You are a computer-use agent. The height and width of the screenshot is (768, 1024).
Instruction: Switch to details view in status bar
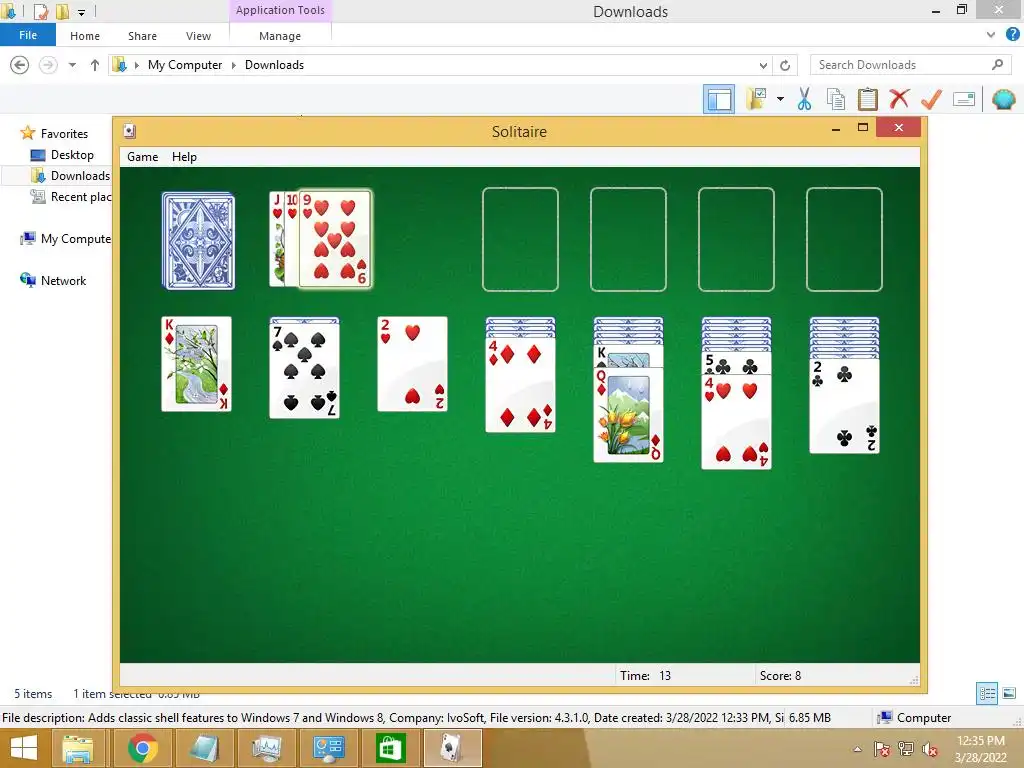click(x=987, y=693)
